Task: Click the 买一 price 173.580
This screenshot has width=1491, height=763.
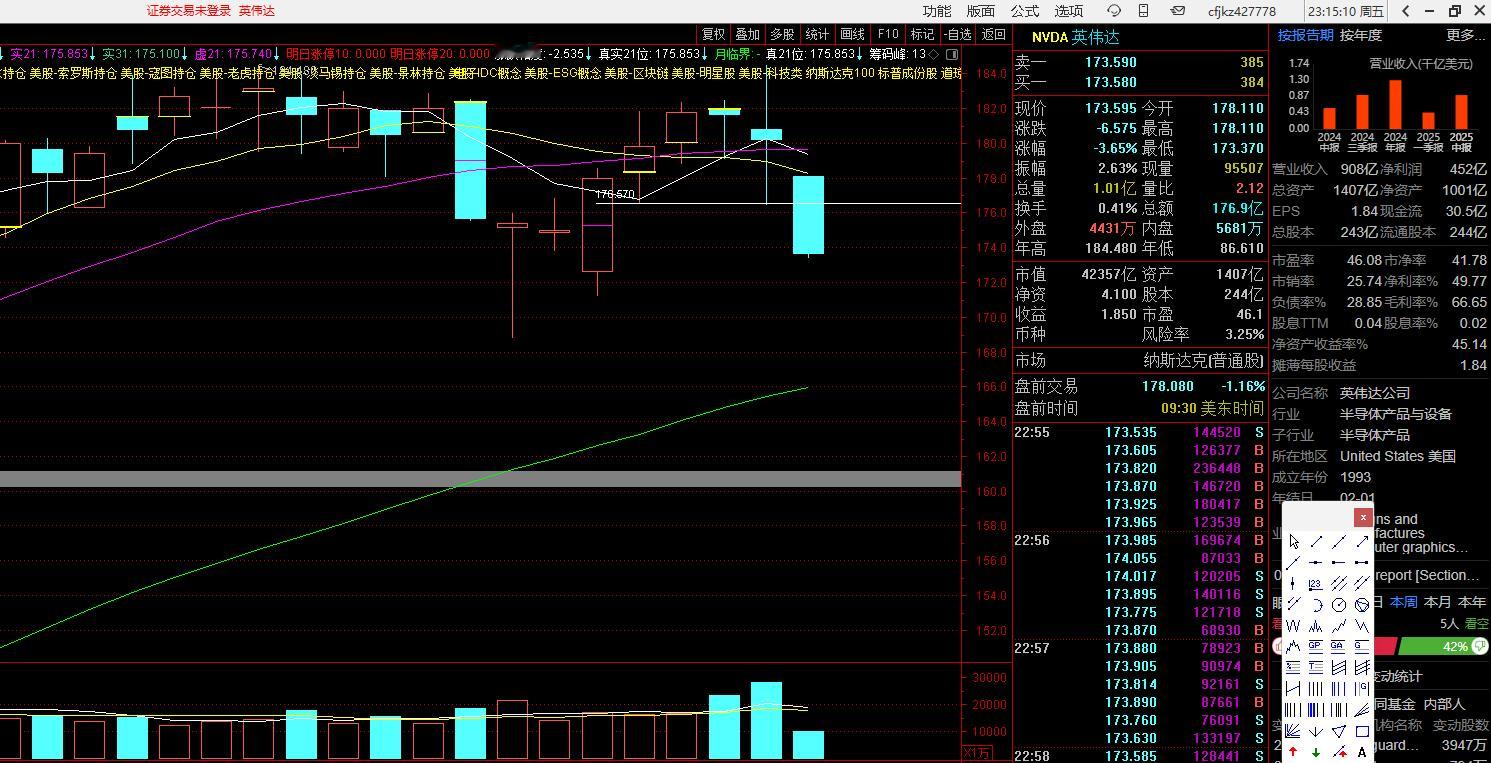Action: tap(1111, 82)
